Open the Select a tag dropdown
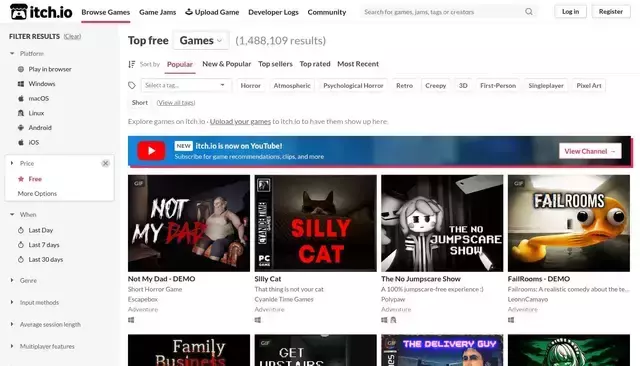Viewport: 640px width, 366px height. coord(186,85)
